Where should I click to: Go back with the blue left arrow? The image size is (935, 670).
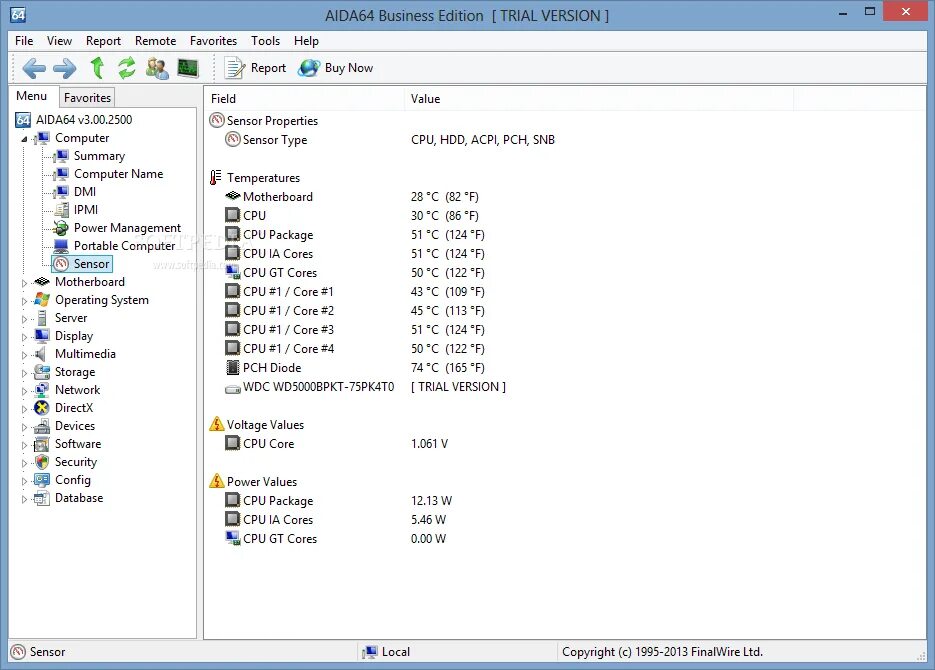[34, 69]
